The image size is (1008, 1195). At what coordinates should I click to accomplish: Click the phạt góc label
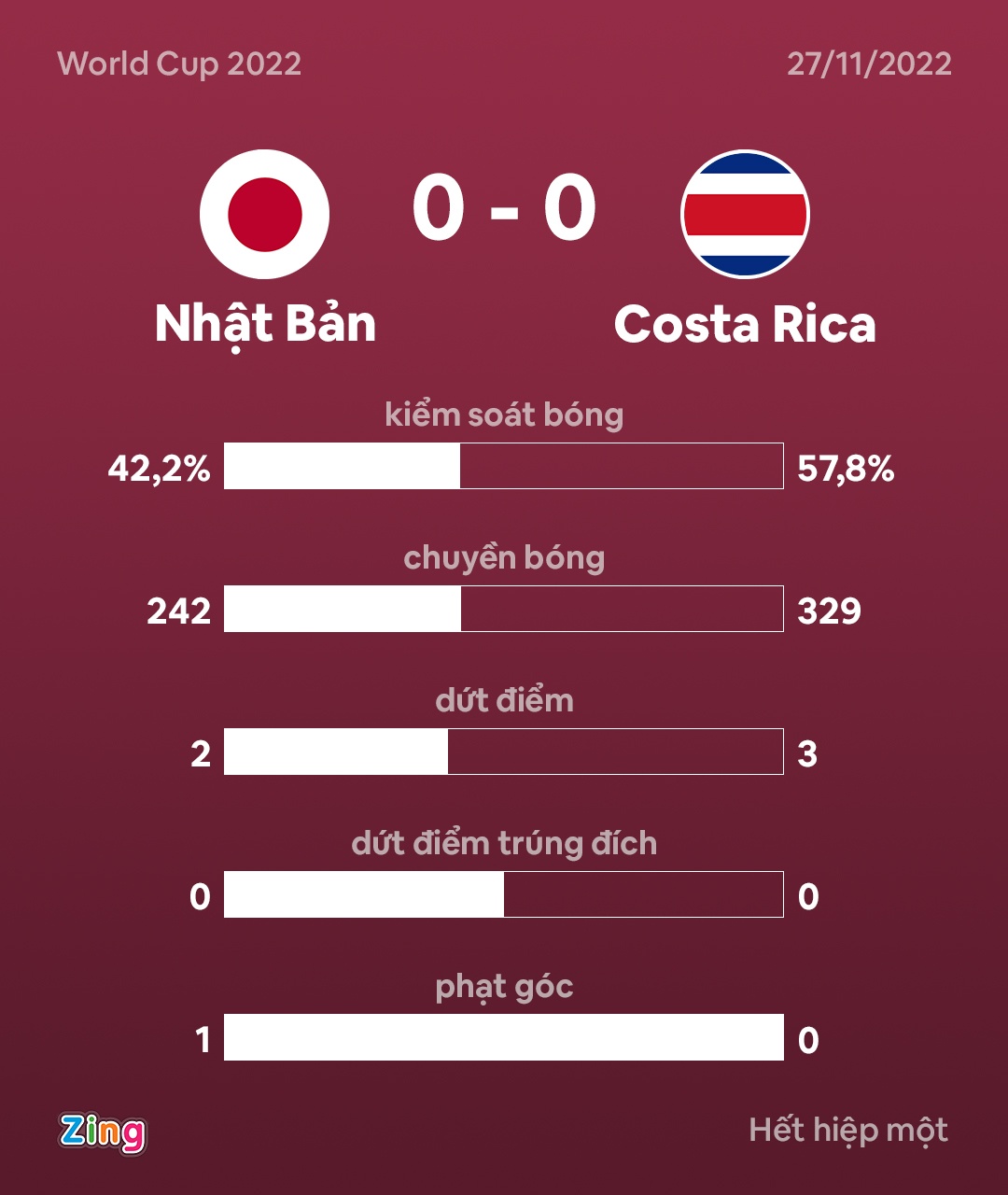tap(504, 987)
